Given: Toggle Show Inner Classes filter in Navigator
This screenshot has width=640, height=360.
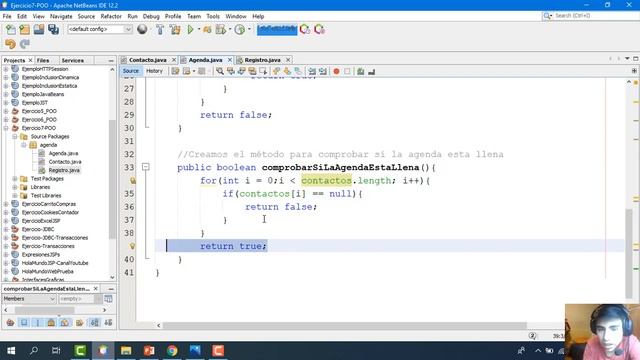Looking at the screenshot, I should [x=64, y=323].
